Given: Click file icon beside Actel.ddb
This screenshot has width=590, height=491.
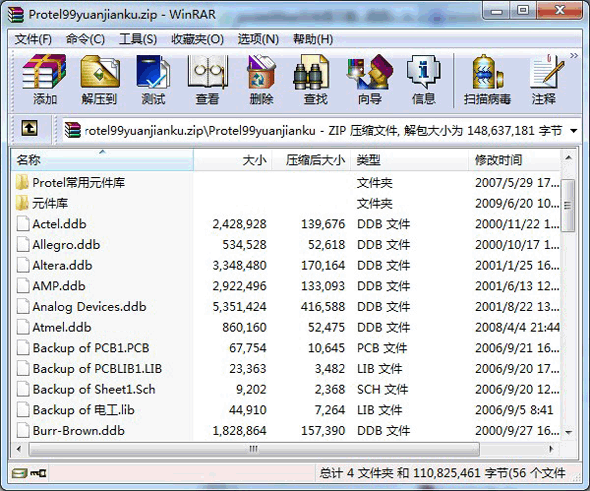Looking at the screenshot, I should [x=23, y=224].
